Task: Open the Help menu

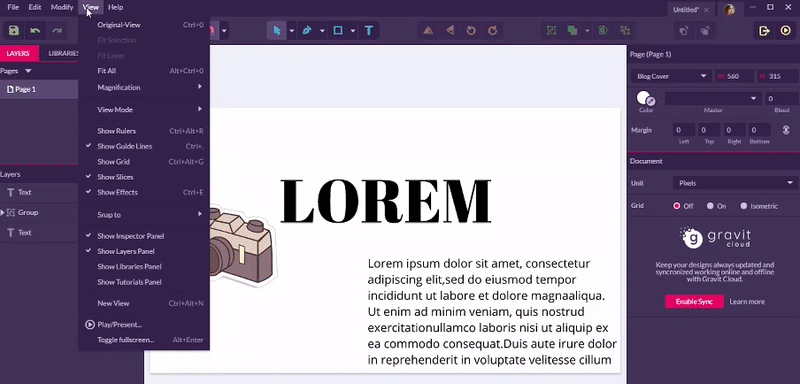Action: (116, 7)
